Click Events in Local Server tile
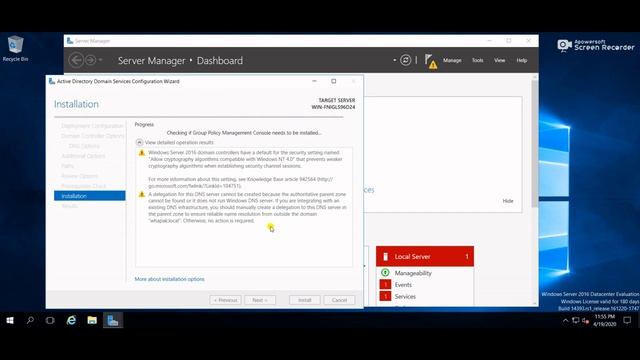Viewport: 640px width, 360px height. click(x=403, y=285)
